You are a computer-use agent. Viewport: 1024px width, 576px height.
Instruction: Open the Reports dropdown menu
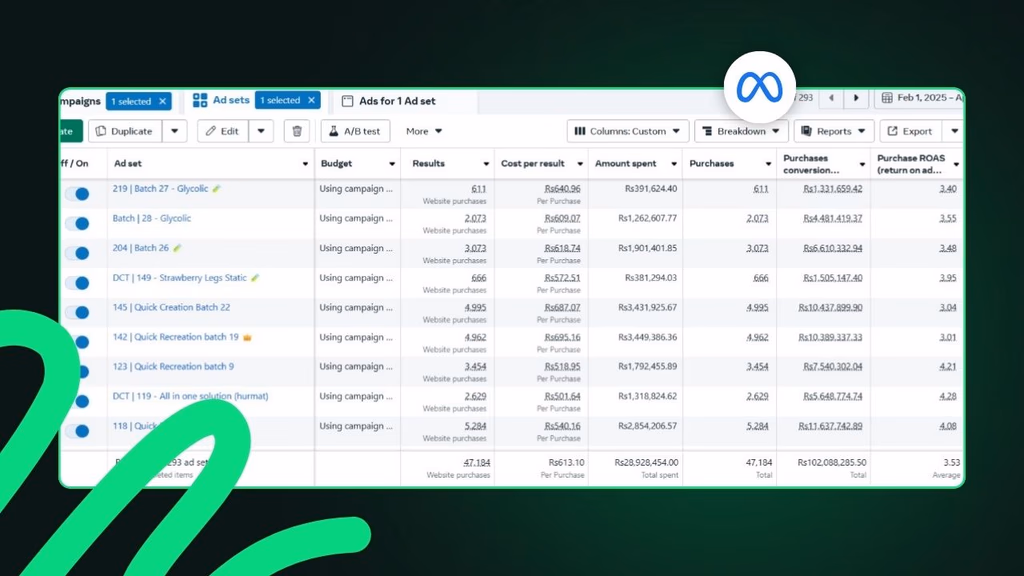click(x=834, y=131)
